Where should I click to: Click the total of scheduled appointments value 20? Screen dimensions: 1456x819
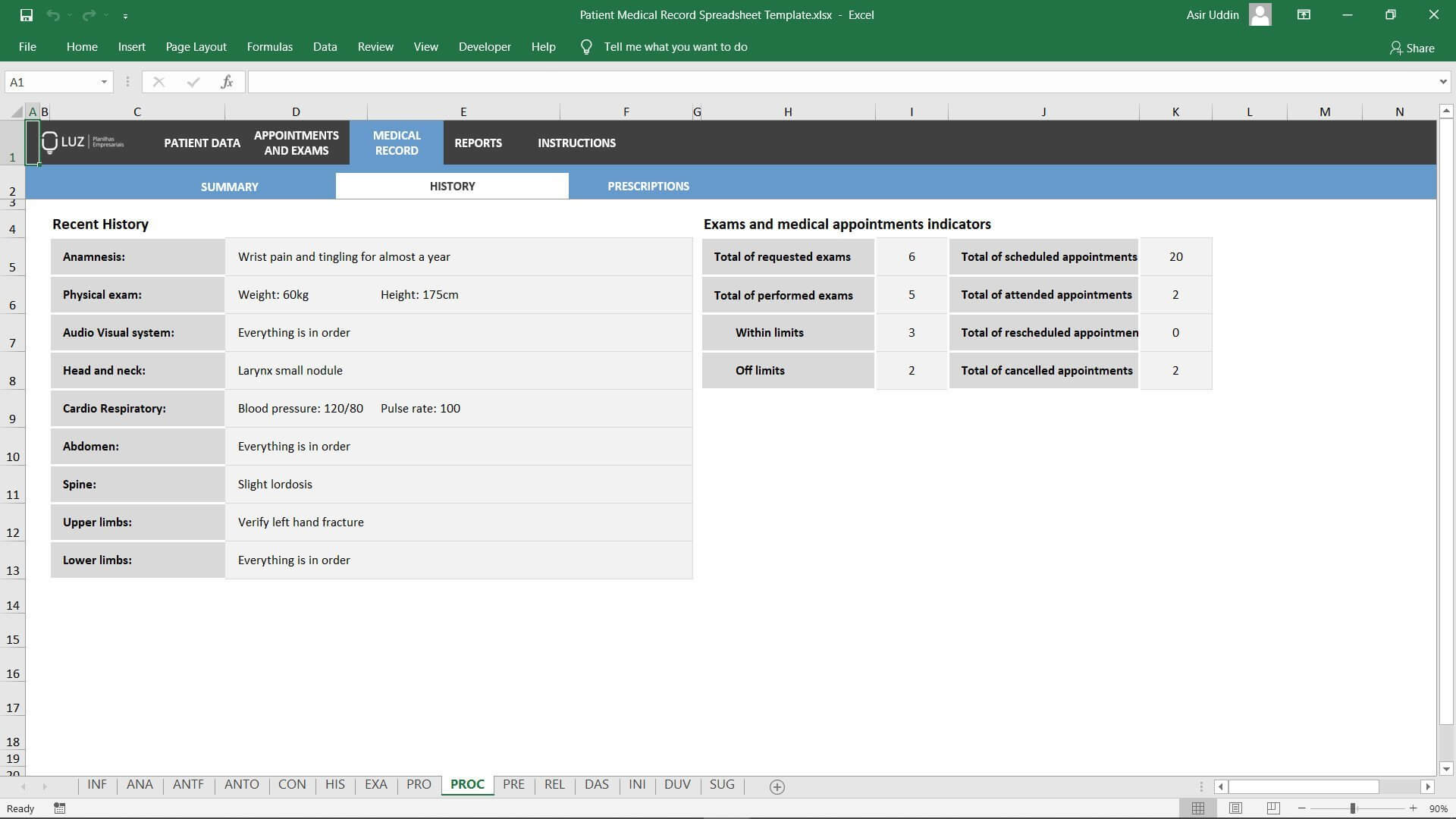tap(1175, 256)
